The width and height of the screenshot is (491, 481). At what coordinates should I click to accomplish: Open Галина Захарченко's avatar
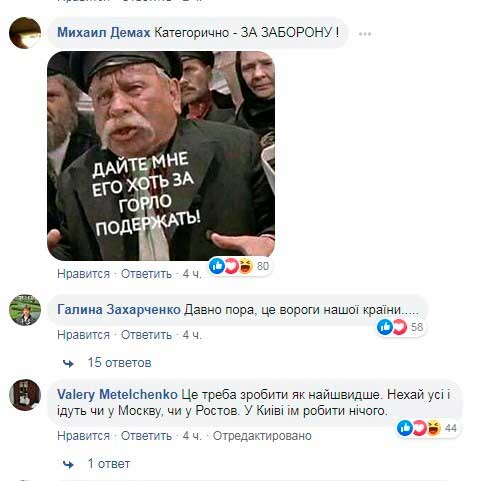pyautogui.click(x=25, y=310)
